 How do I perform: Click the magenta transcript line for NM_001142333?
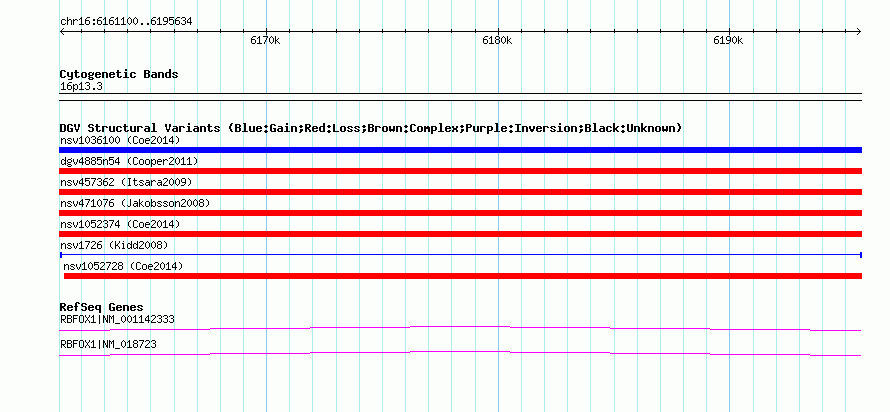(x=460, y=328)
